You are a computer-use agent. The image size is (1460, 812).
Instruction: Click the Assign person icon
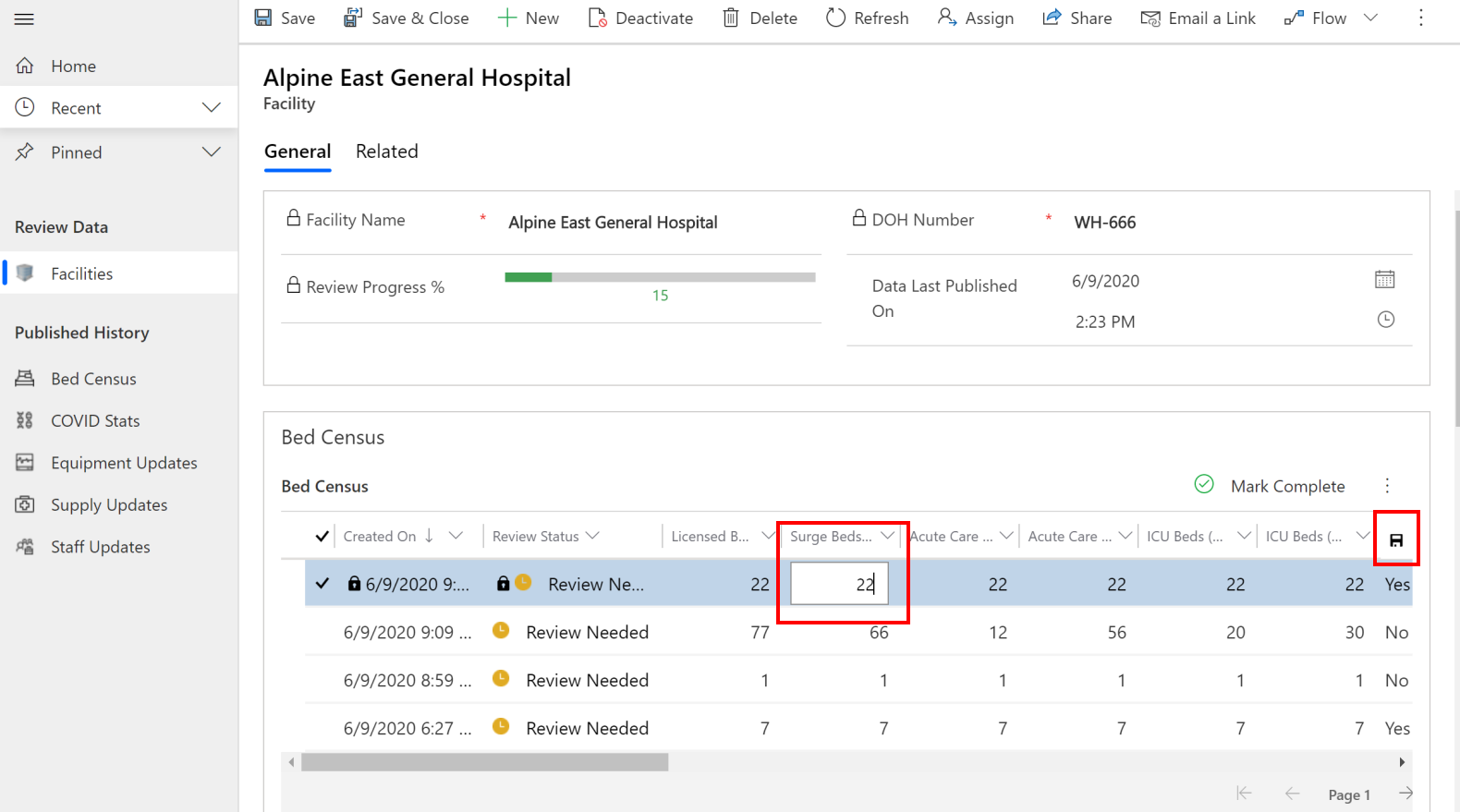(x=946, y=18)
